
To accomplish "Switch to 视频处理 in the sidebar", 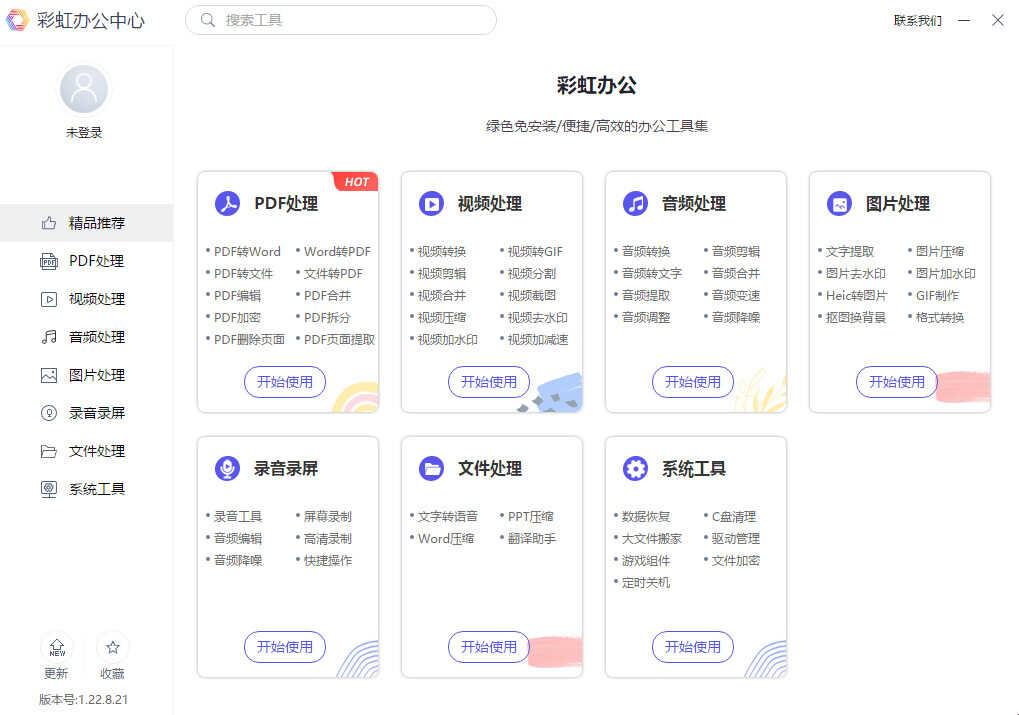I will [86, 299].
